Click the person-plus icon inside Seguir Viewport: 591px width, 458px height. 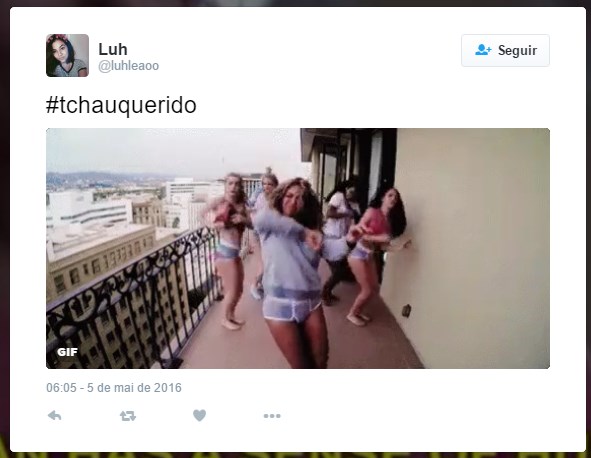point(483,50)
